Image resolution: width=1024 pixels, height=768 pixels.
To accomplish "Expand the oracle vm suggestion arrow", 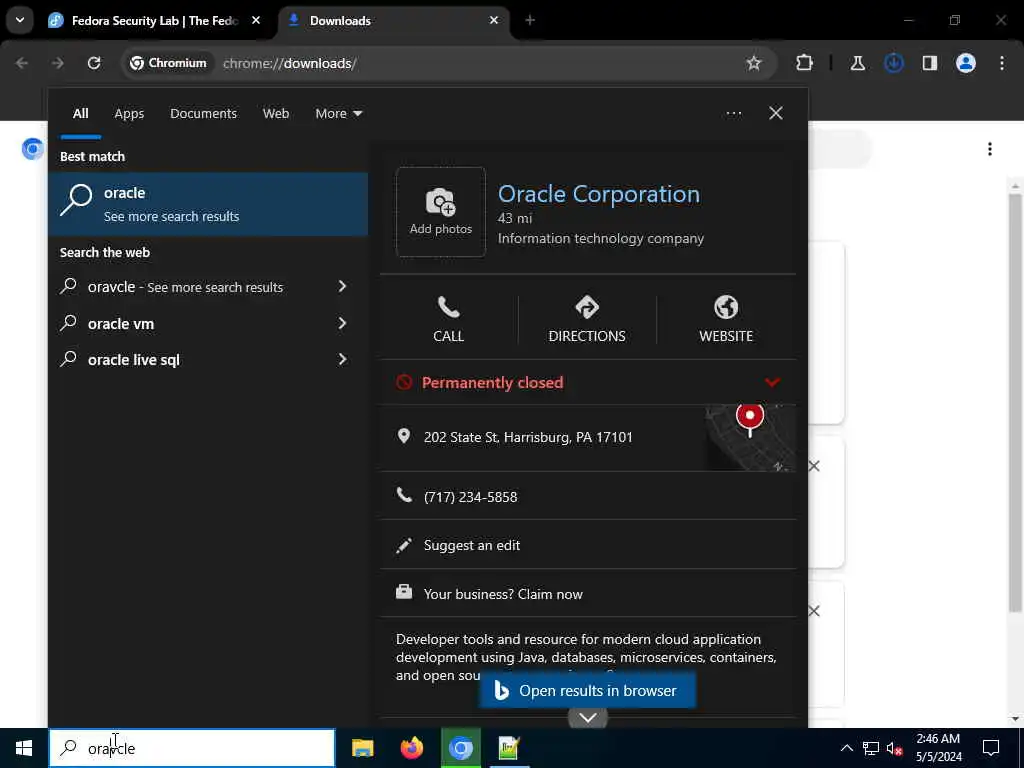I will [342, 323].
